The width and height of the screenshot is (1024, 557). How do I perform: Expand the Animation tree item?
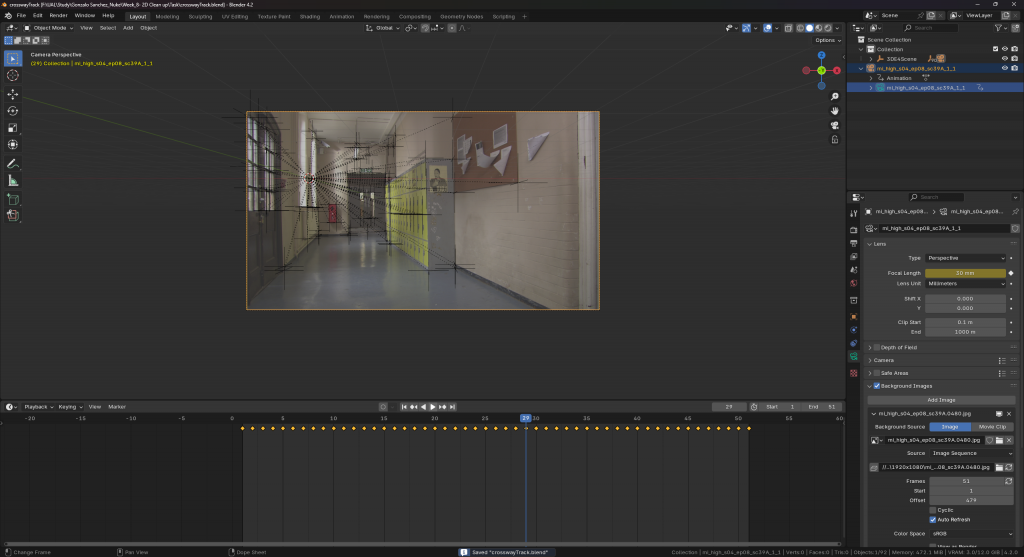871,78
